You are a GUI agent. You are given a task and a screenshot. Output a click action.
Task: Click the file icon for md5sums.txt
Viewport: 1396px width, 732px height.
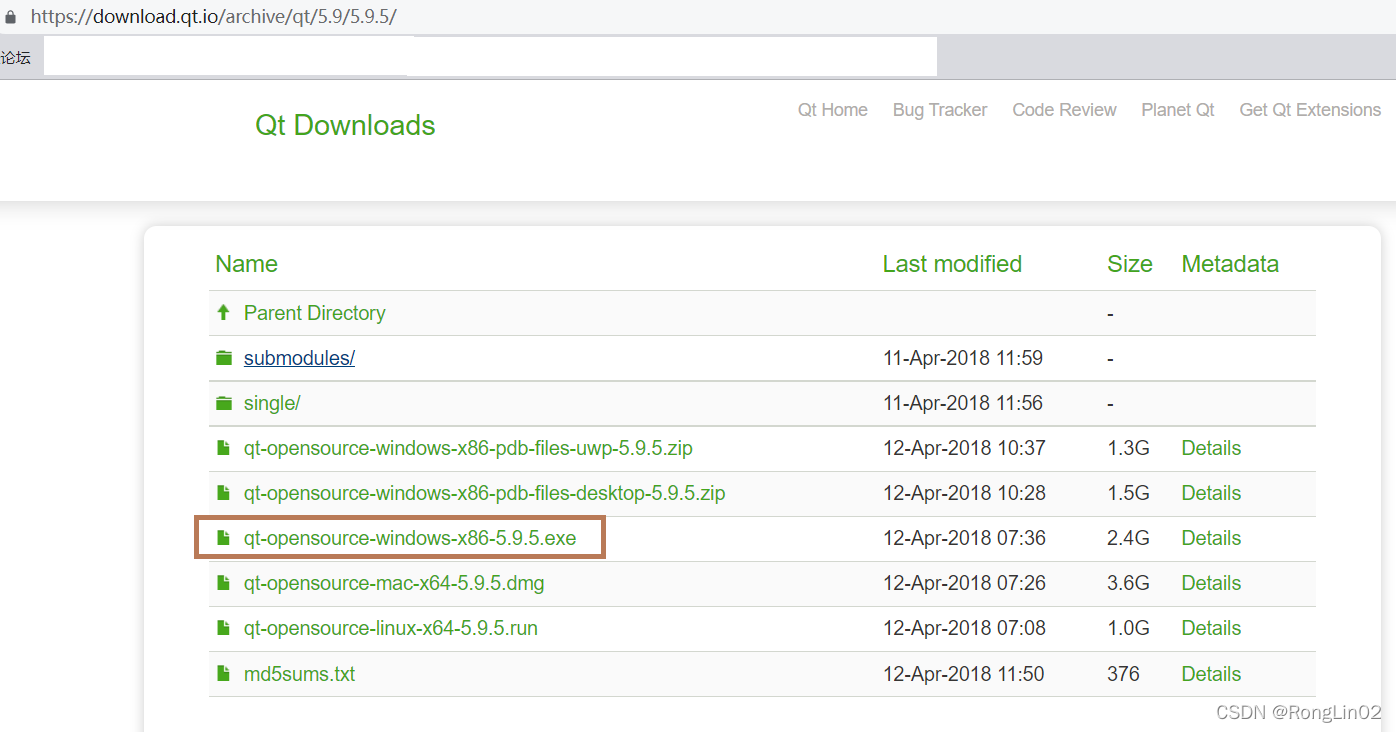pyautogui.click(x=224, y=674)
